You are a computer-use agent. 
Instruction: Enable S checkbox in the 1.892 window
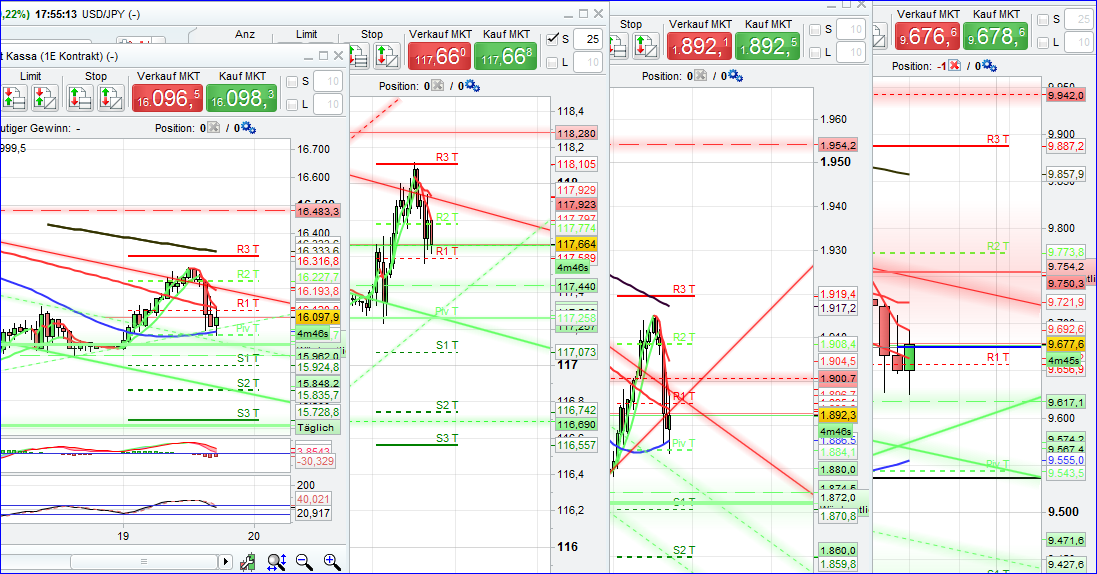point(815,29)
